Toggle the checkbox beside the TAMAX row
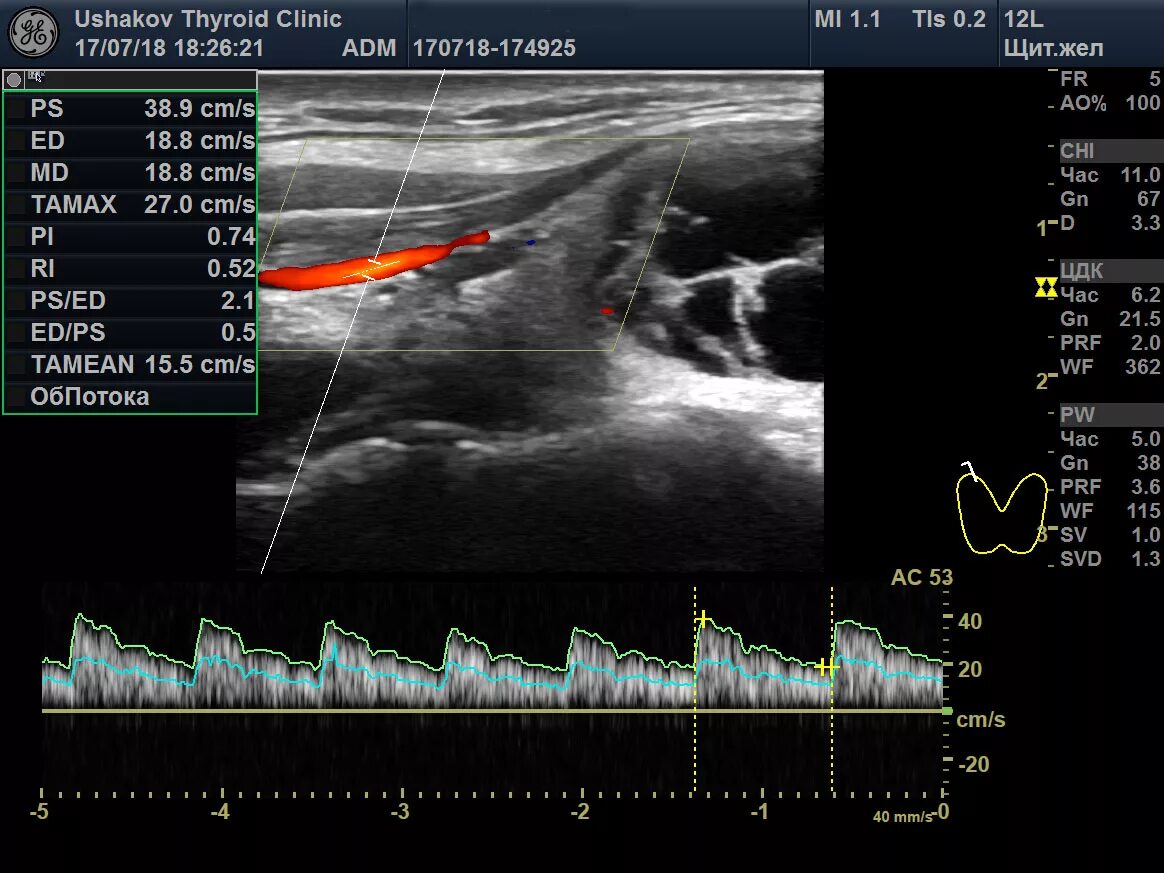Image resolution: width=1164 pixels, height=873 pixels. pyautogui.click(x=16, y=205)
